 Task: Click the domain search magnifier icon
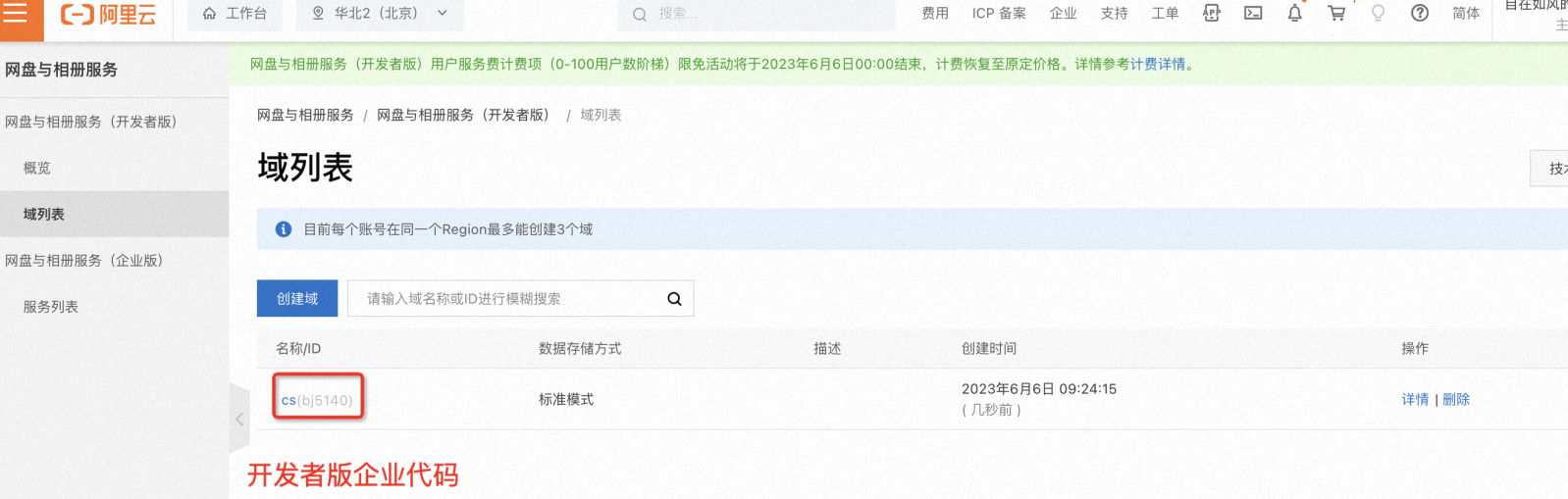pos(674,299)
